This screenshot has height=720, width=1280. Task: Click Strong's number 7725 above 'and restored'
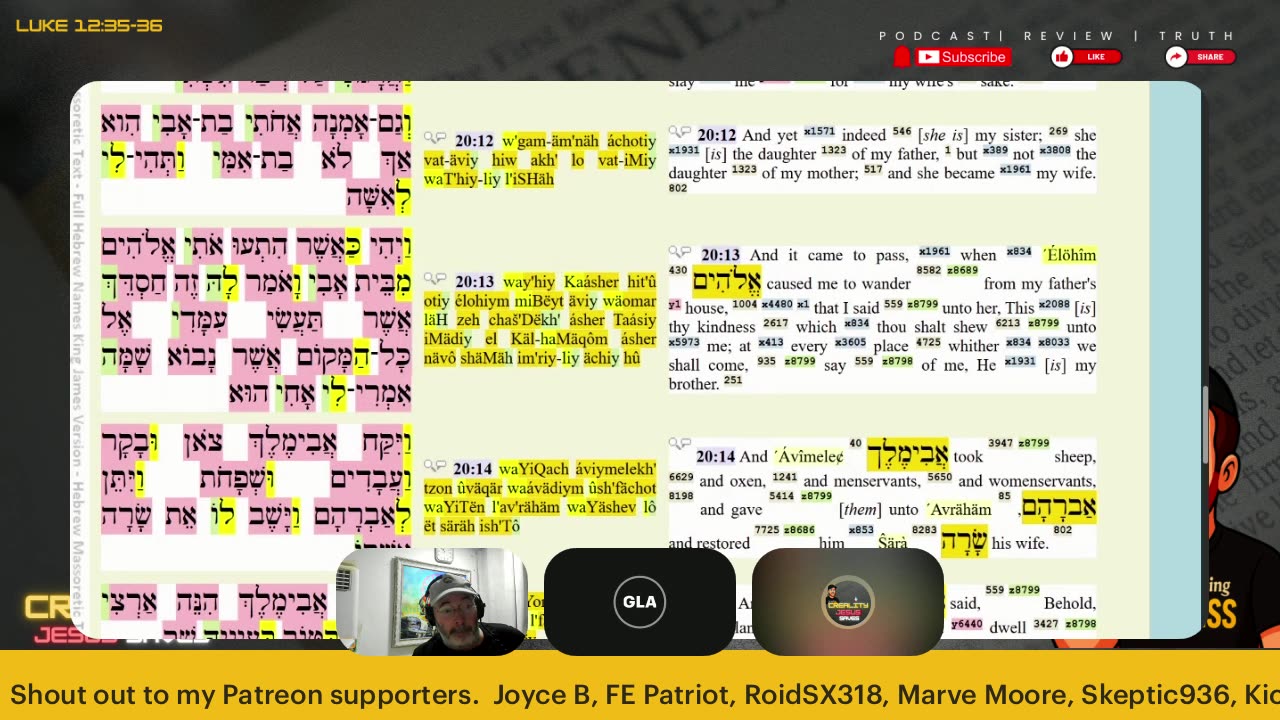pos(767,530)
